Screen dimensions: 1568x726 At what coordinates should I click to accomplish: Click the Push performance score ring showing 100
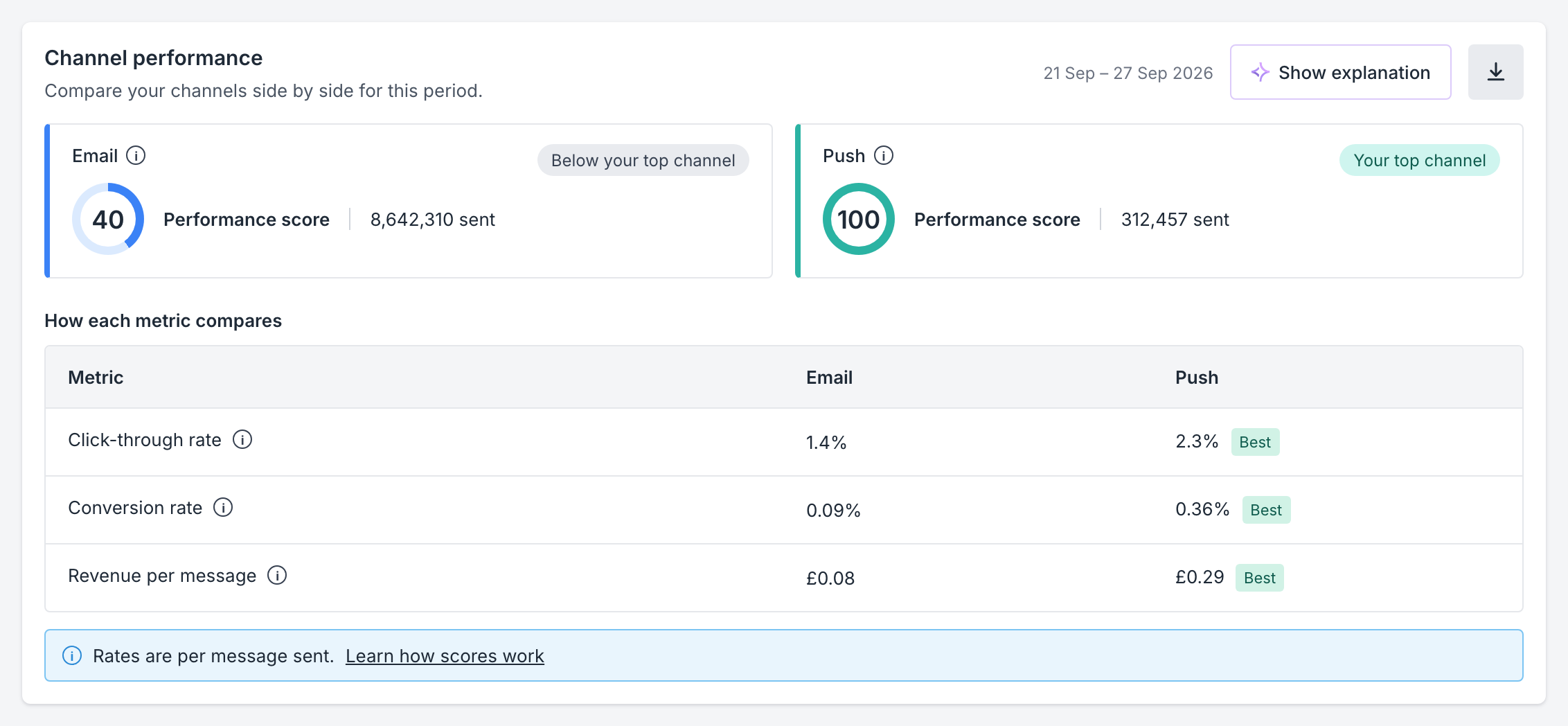[x=859, y=219]
